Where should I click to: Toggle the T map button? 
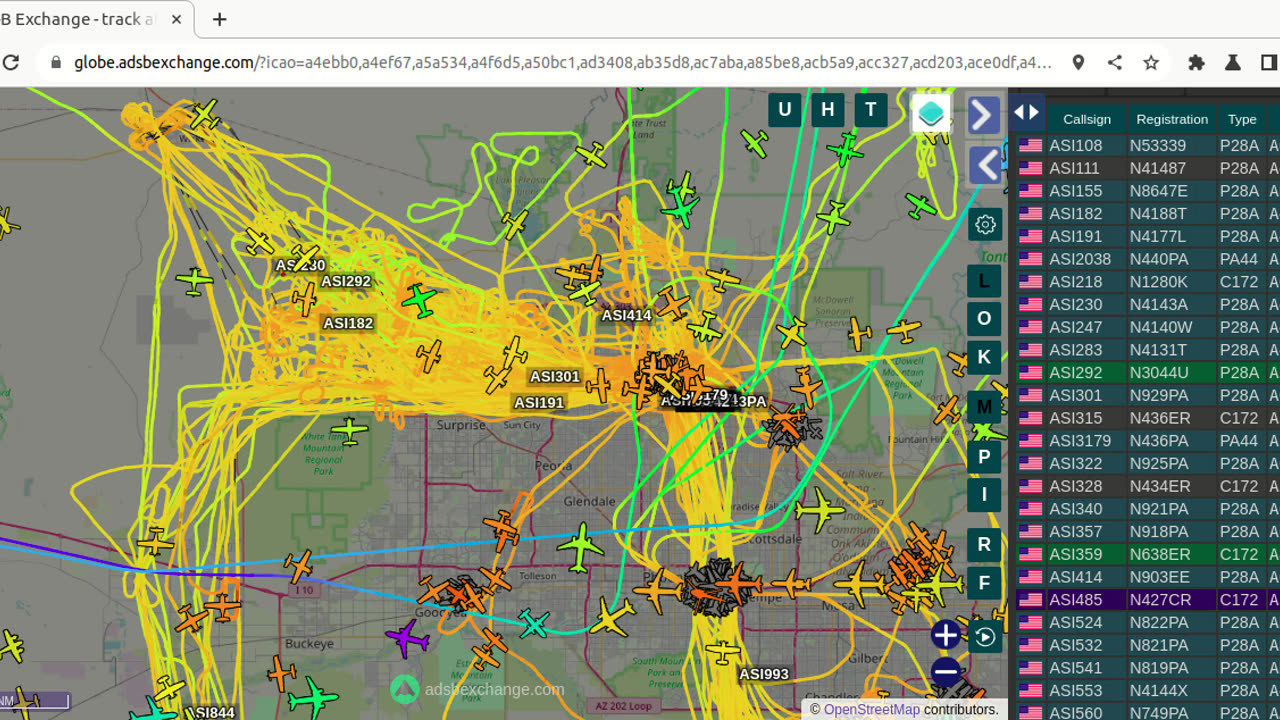(871, 110)
